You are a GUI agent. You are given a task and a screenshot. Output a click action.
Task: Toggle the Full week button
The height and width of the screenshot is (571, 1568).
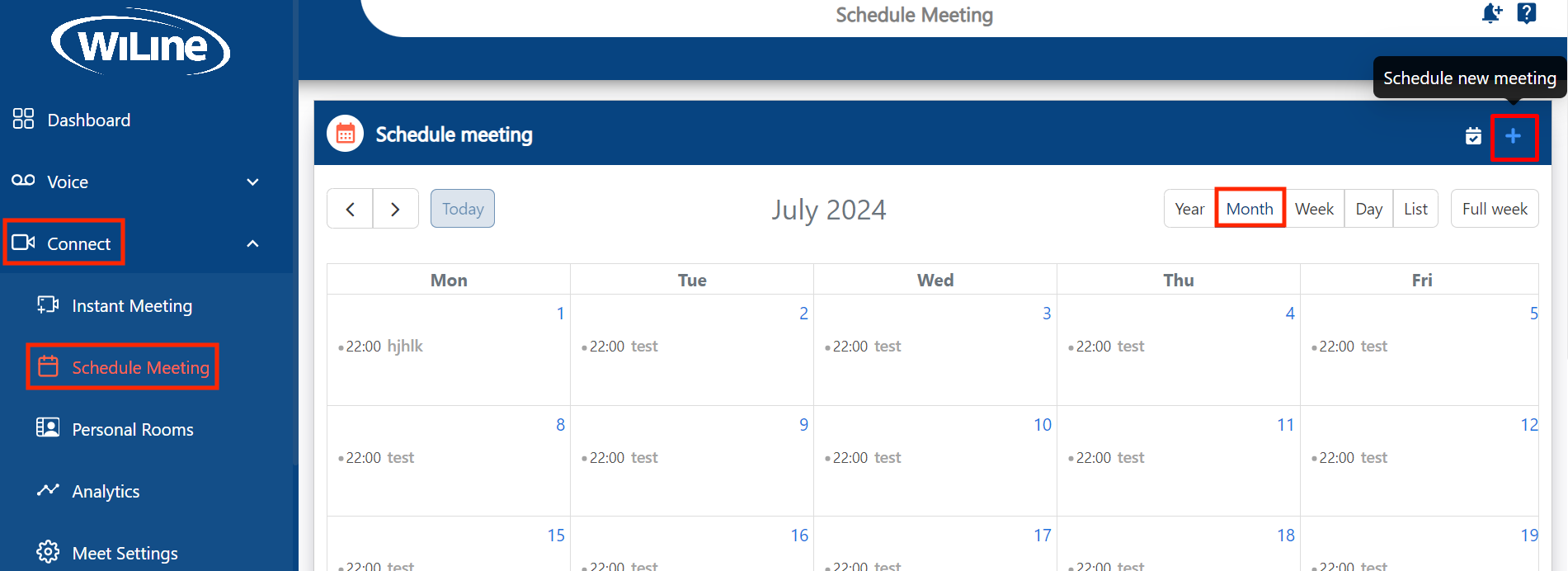(x=1494, y=209)
